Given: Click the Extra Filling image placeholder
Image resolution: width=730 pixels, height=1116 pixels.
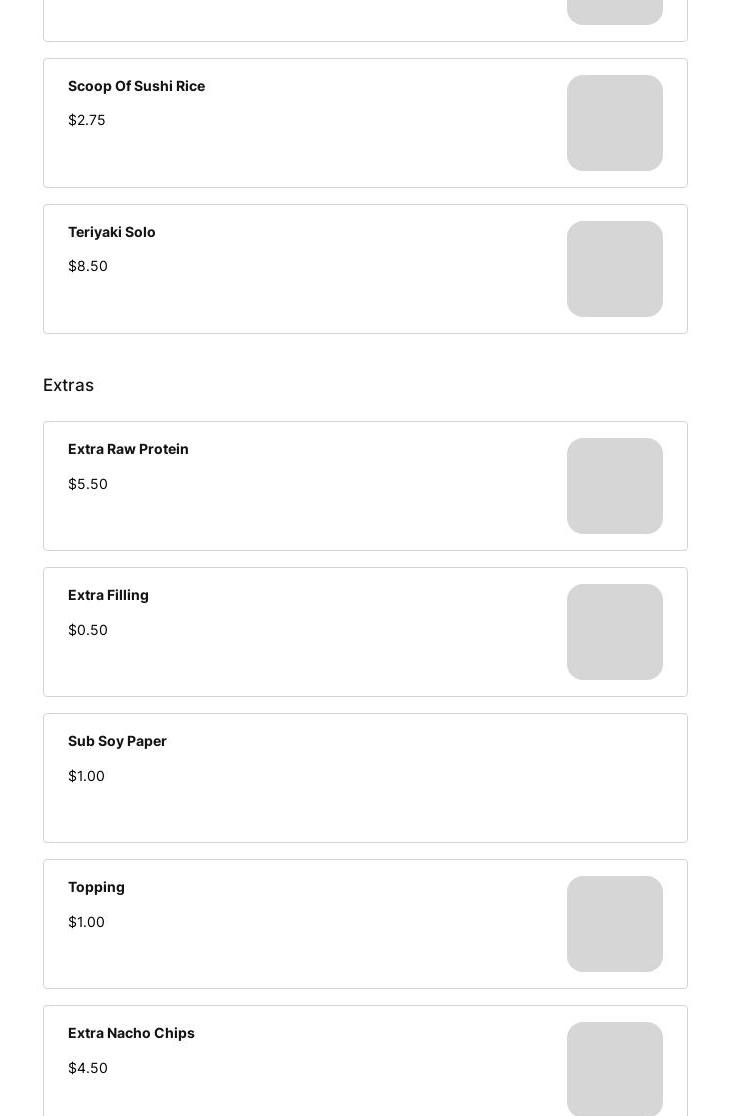Looking at the screenshot, I should click(x=614, y=632).
